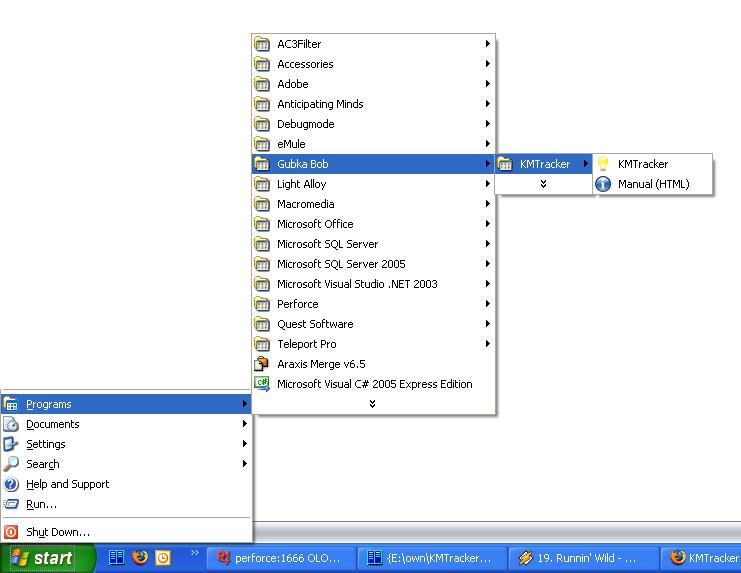Click the Araxis Merge v6.5 icon
The width and height of the screenshot is (741, 573).
tap(262, 364)
